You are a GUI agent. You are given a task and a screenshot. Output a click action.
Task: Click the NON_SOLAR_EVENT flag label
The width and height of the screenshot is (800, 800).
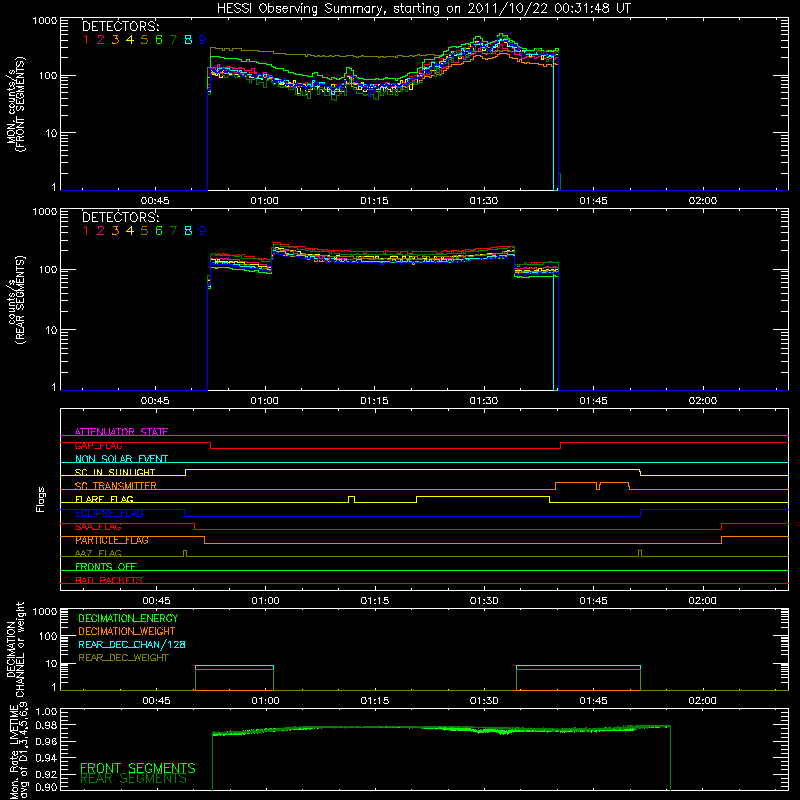click(121, 459)
